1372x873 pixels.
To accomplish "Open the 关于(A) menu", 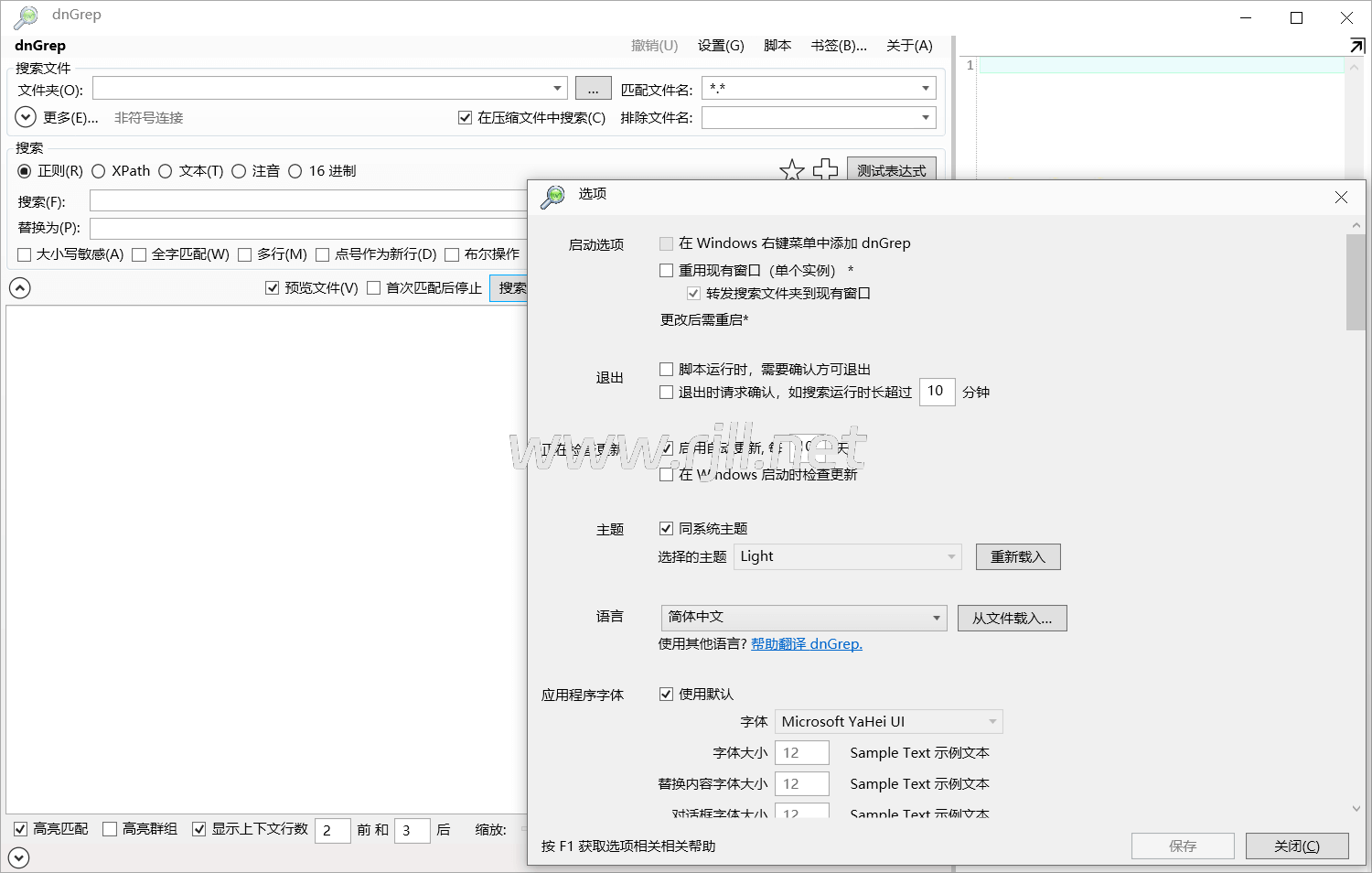I will (908, 46).
